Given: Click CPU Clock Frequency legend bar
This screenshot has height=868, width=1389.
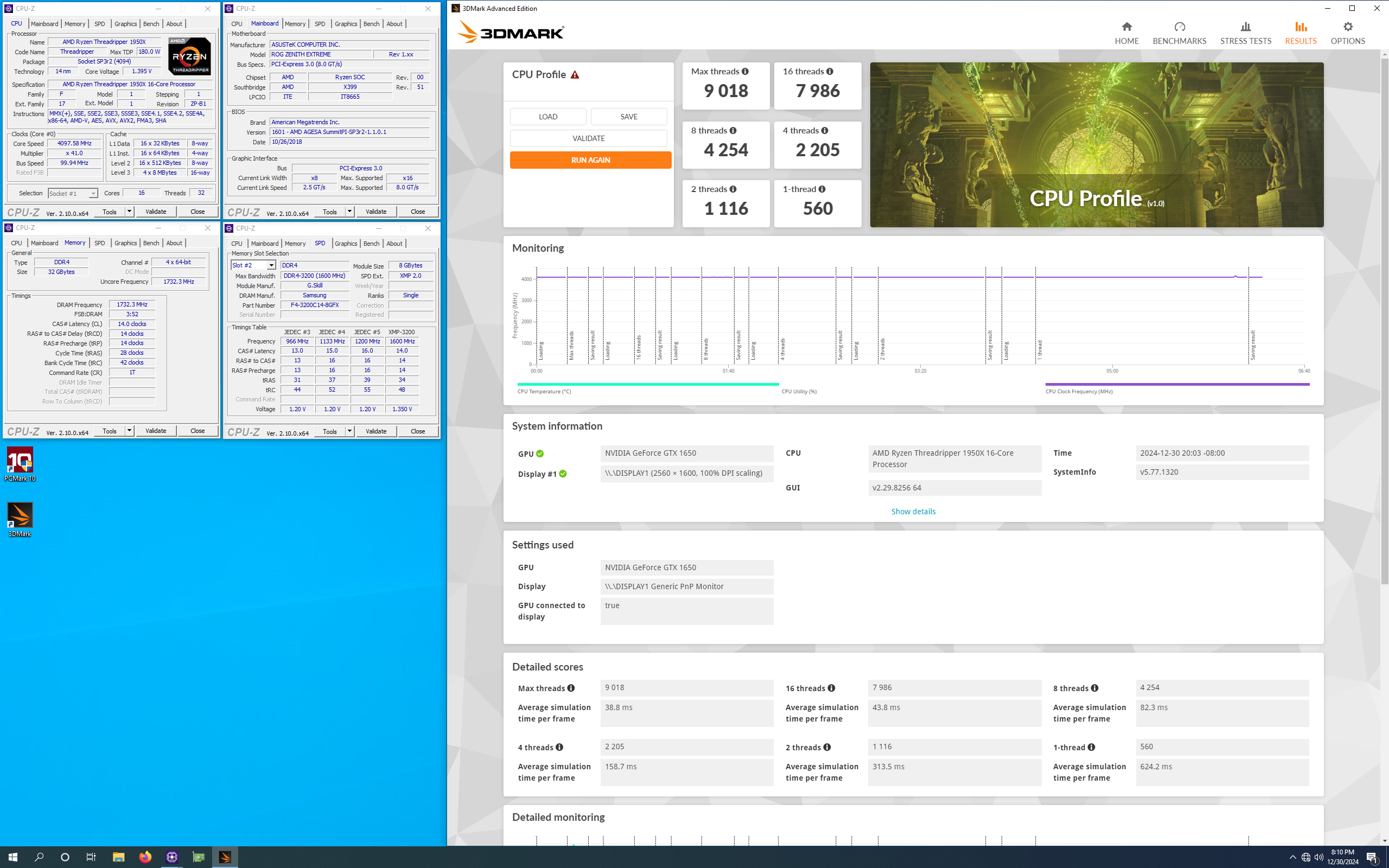Looking at the screenshot, I should pos(1177,384).
